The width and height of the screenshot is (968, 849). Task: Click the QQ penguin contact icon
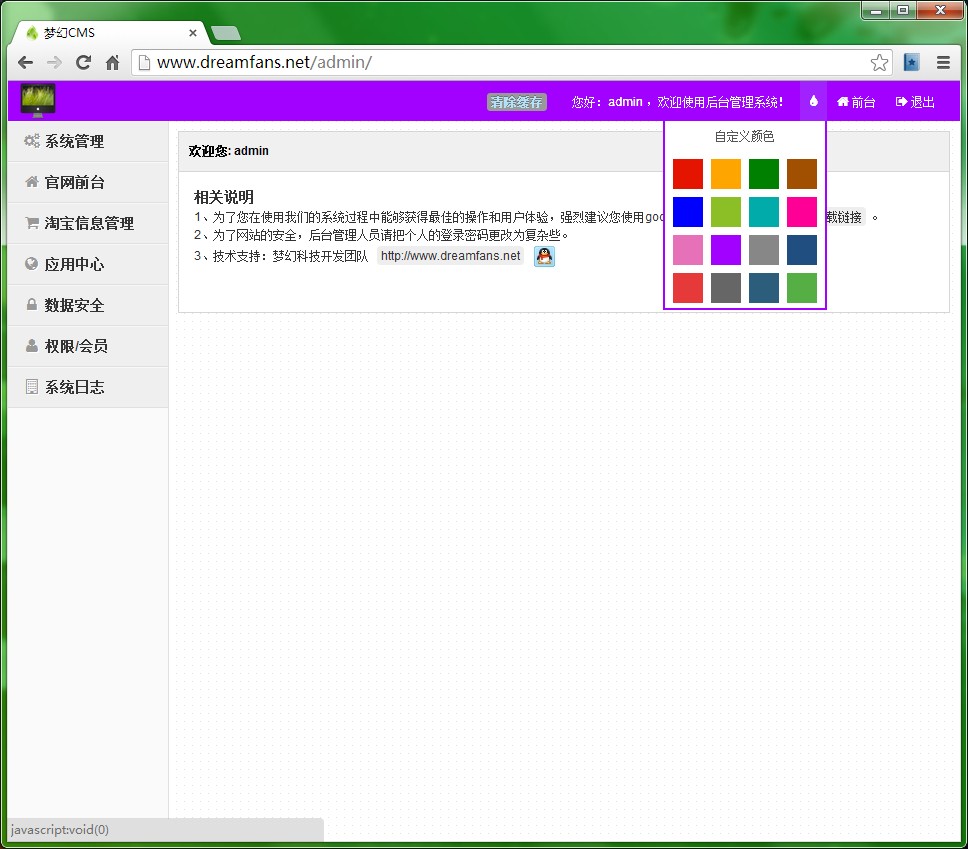(544, 256)
